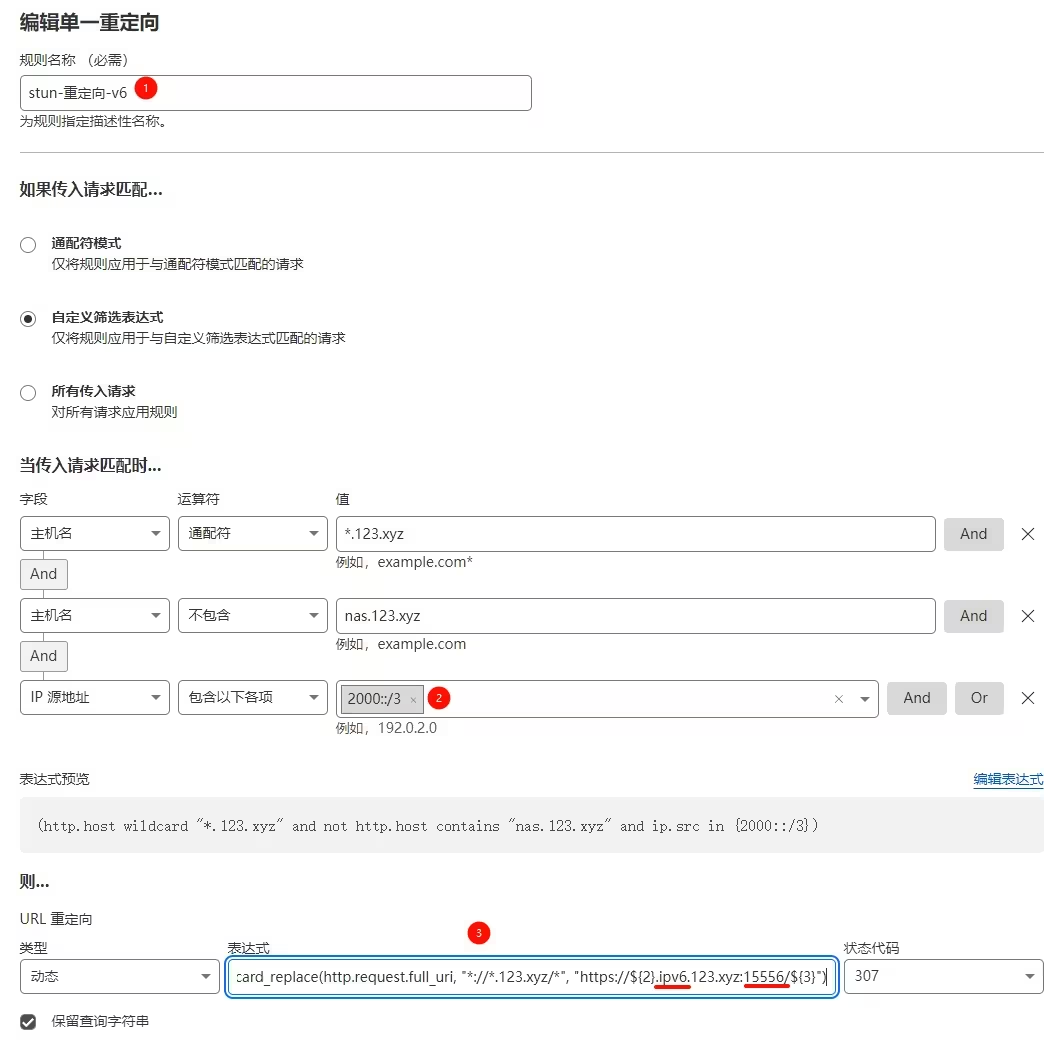The height and width of the screenshot is (1054, 1044).
Task: Select the 自定义筛选表达式 radio option
Action: [x=28, y=319]
